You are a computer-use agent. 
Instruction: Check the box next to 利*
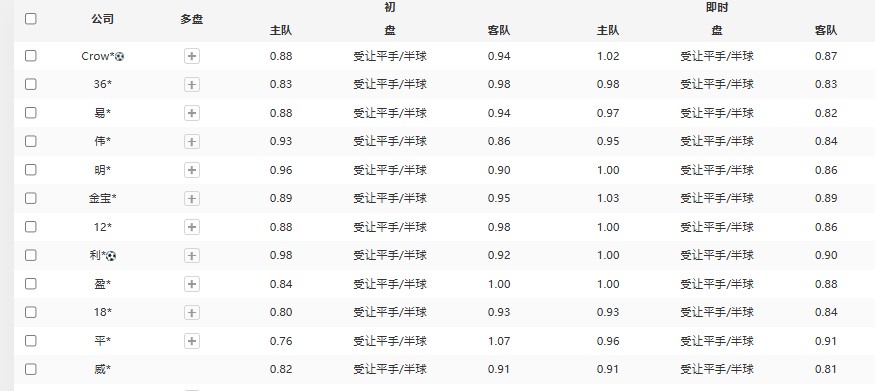point(31,255)
